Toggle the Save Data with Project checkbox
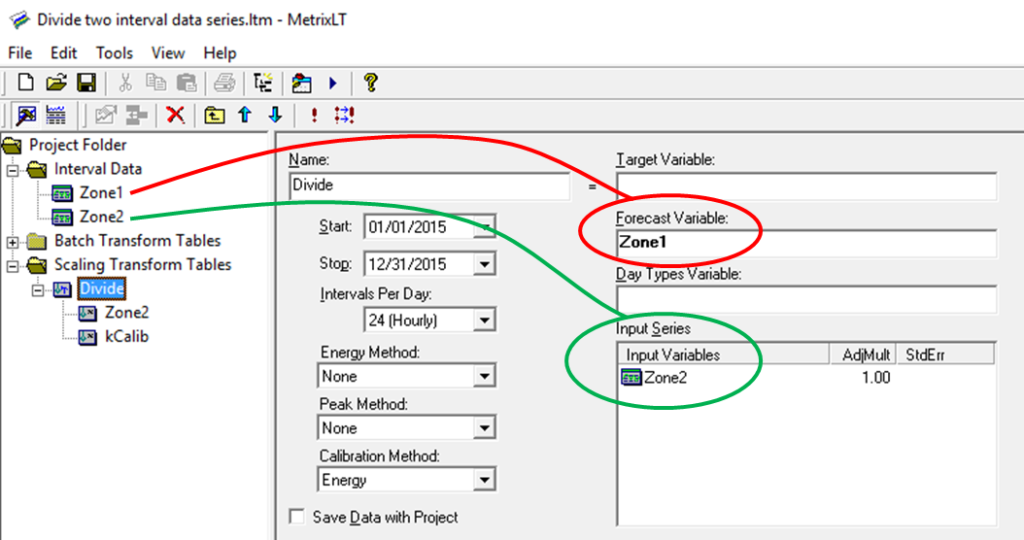 click(297, 517)
